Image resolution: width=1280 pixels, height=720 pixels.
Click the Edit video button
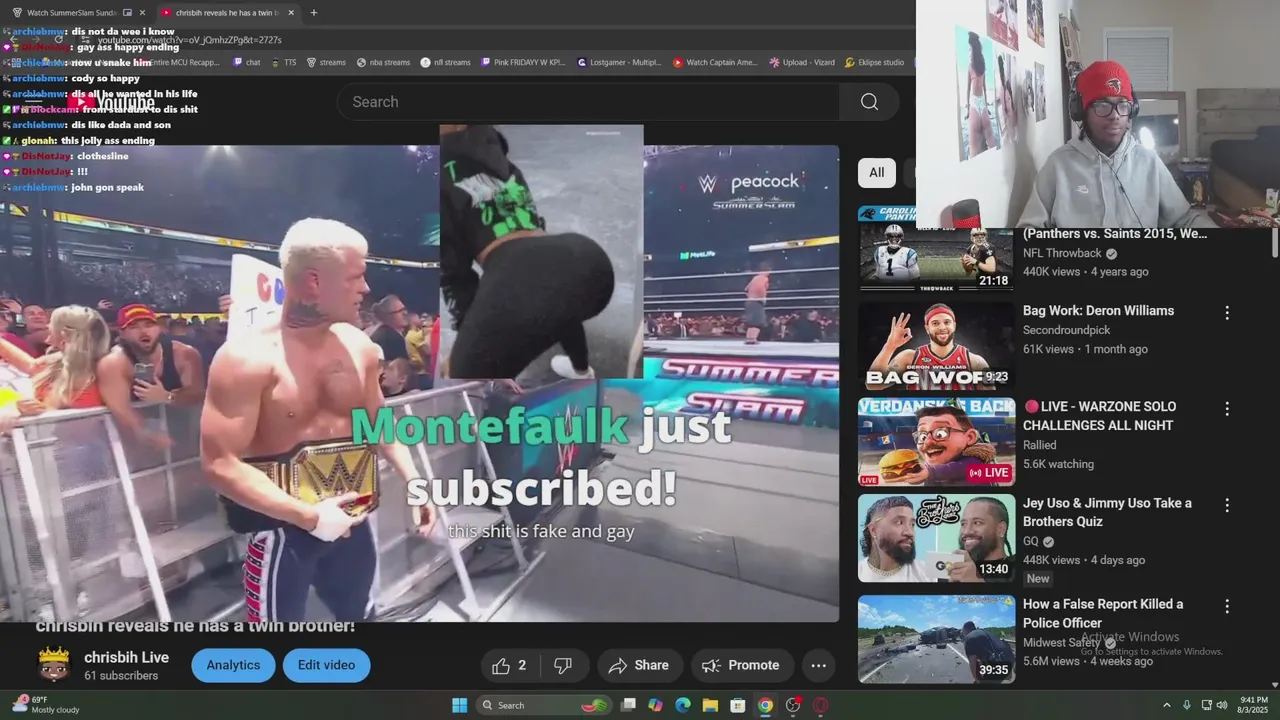pos(326,665)
